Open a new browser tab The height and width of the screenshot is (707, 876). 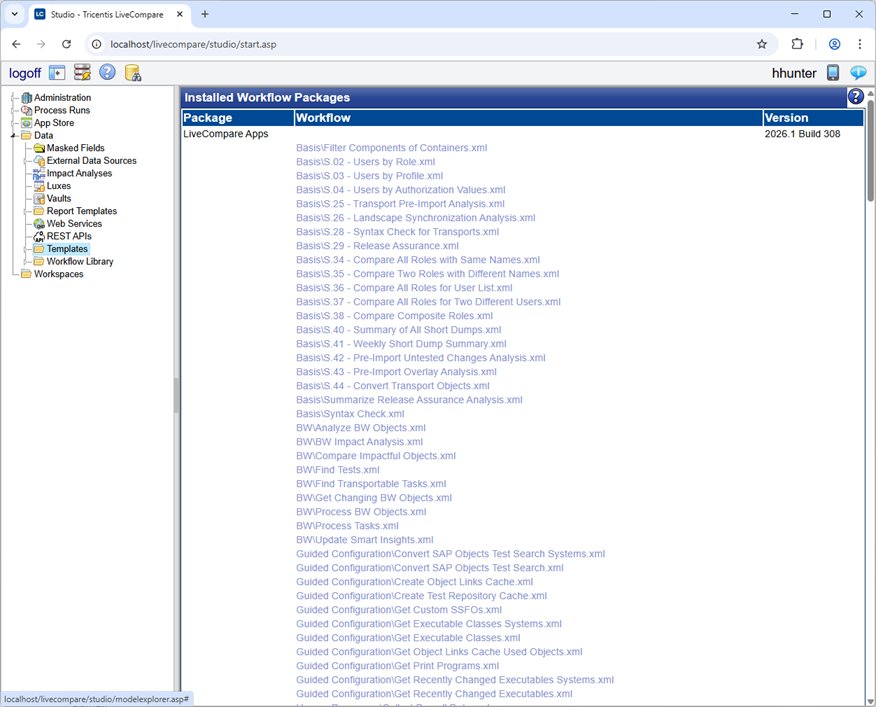point(204,15)
